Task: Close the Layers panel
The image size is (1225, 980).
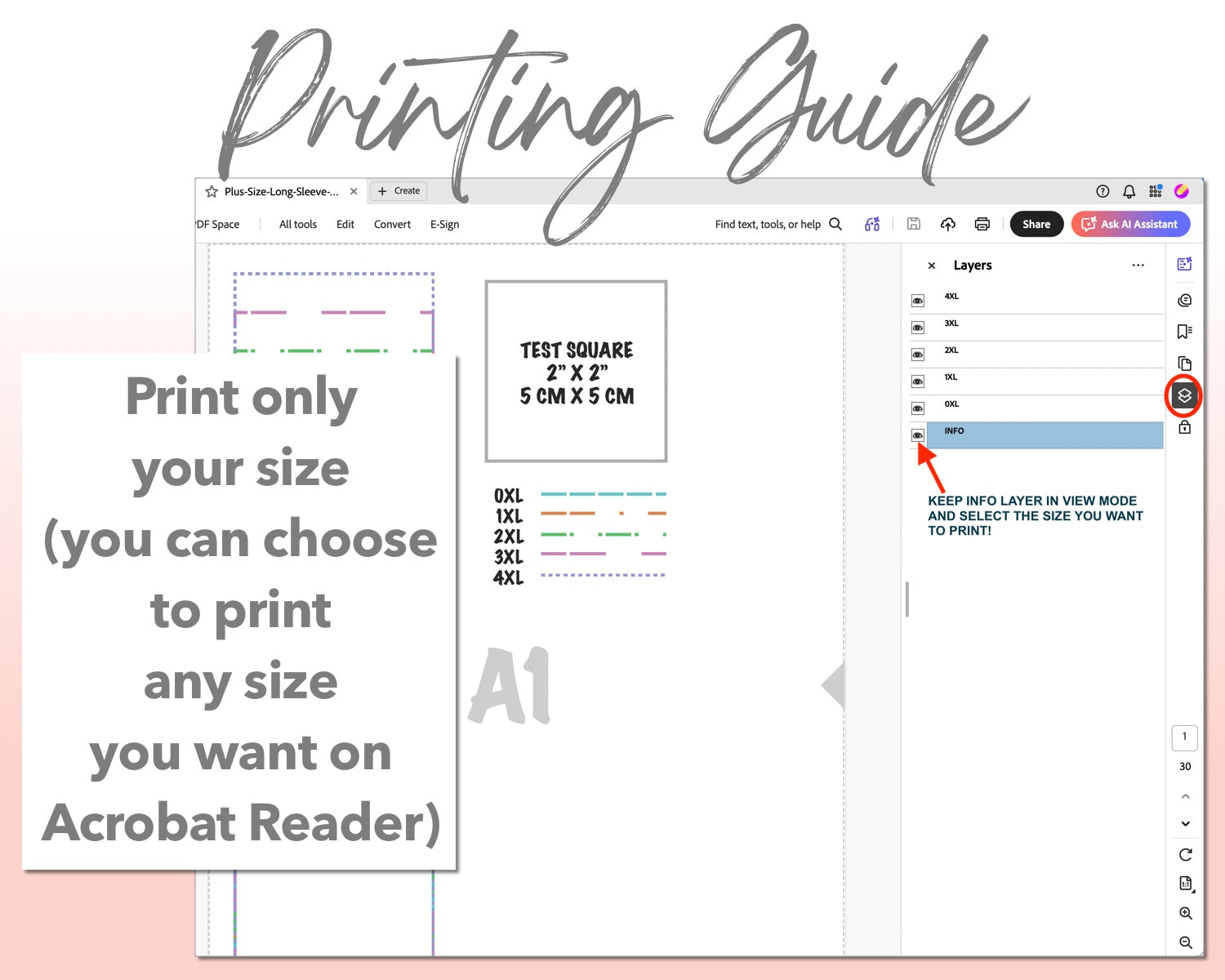Action: [932, 265]
